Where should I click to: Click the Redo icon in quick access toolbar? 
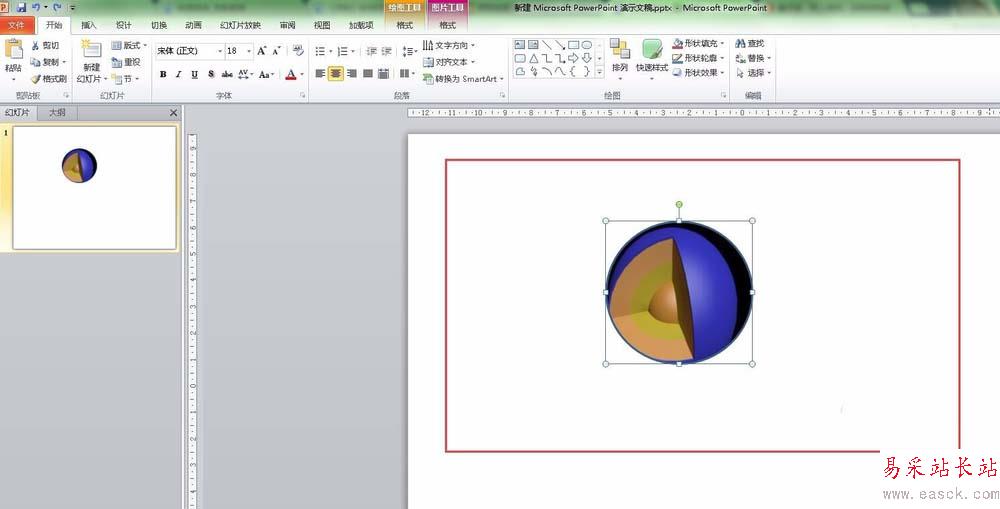tap(57, 7)
